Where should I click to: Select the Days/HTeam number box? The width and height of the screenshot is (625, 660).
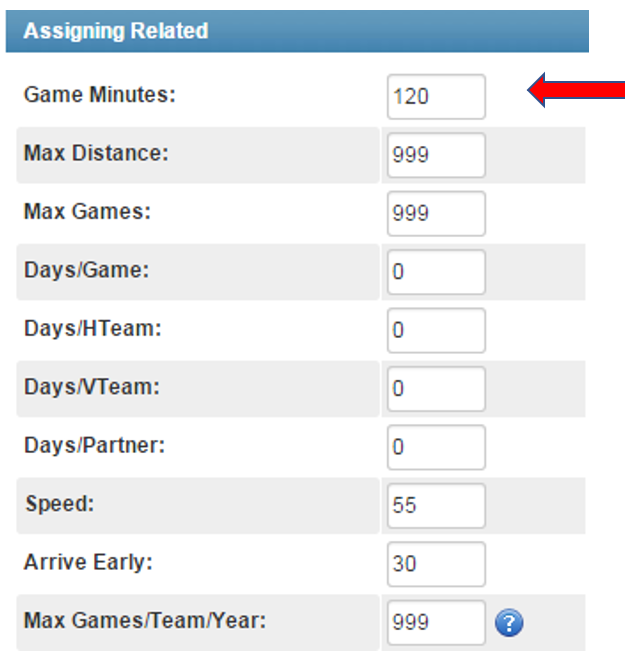tap(436, 330)
